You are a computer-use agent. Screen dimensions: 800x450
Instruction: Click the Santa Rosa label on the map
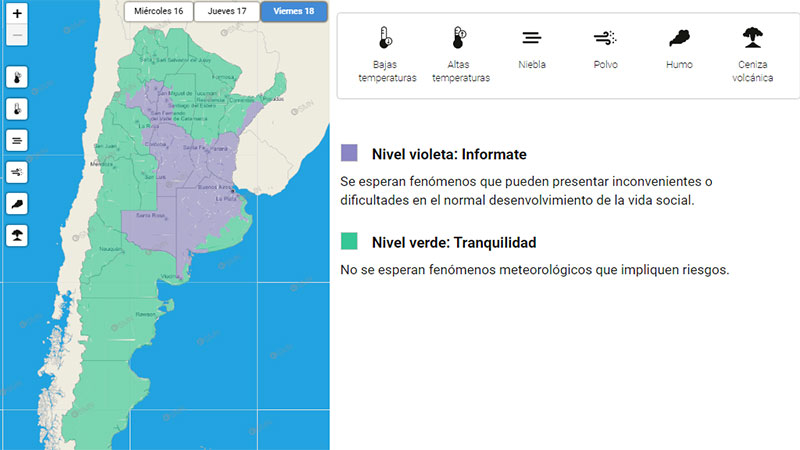point(150,216)
